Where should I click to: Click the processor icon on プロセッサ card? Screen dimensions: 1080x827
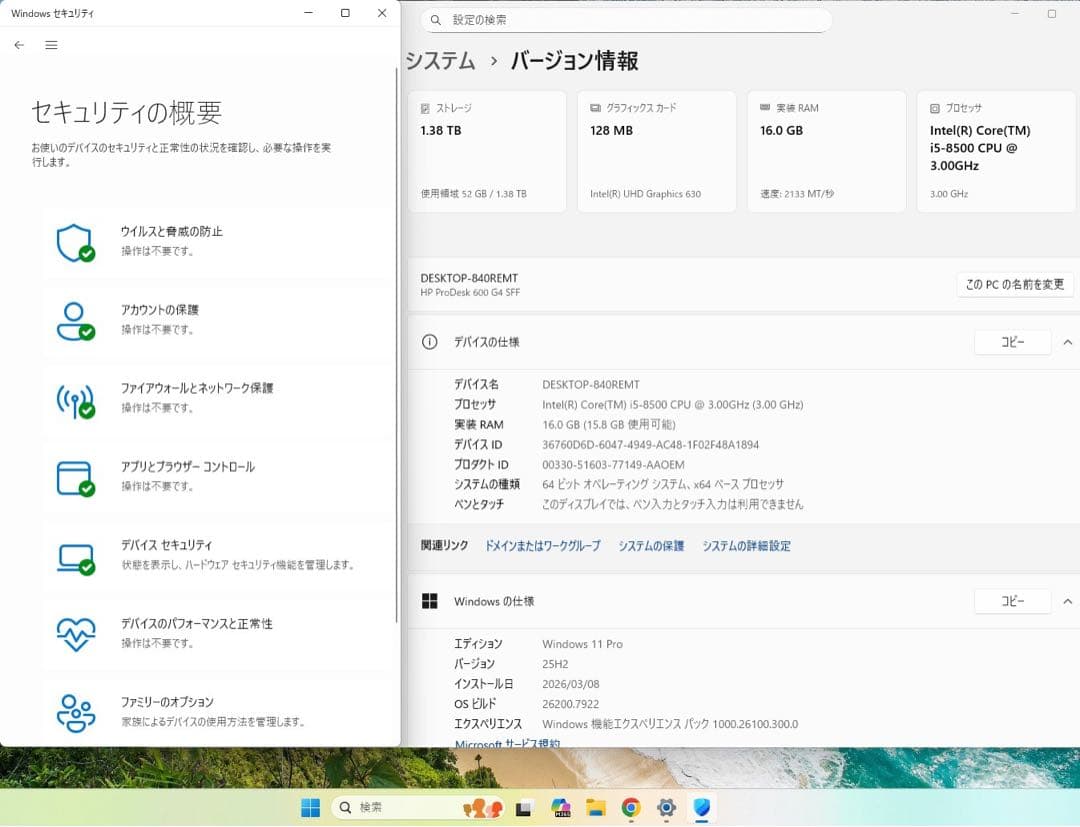pos(935,108)
